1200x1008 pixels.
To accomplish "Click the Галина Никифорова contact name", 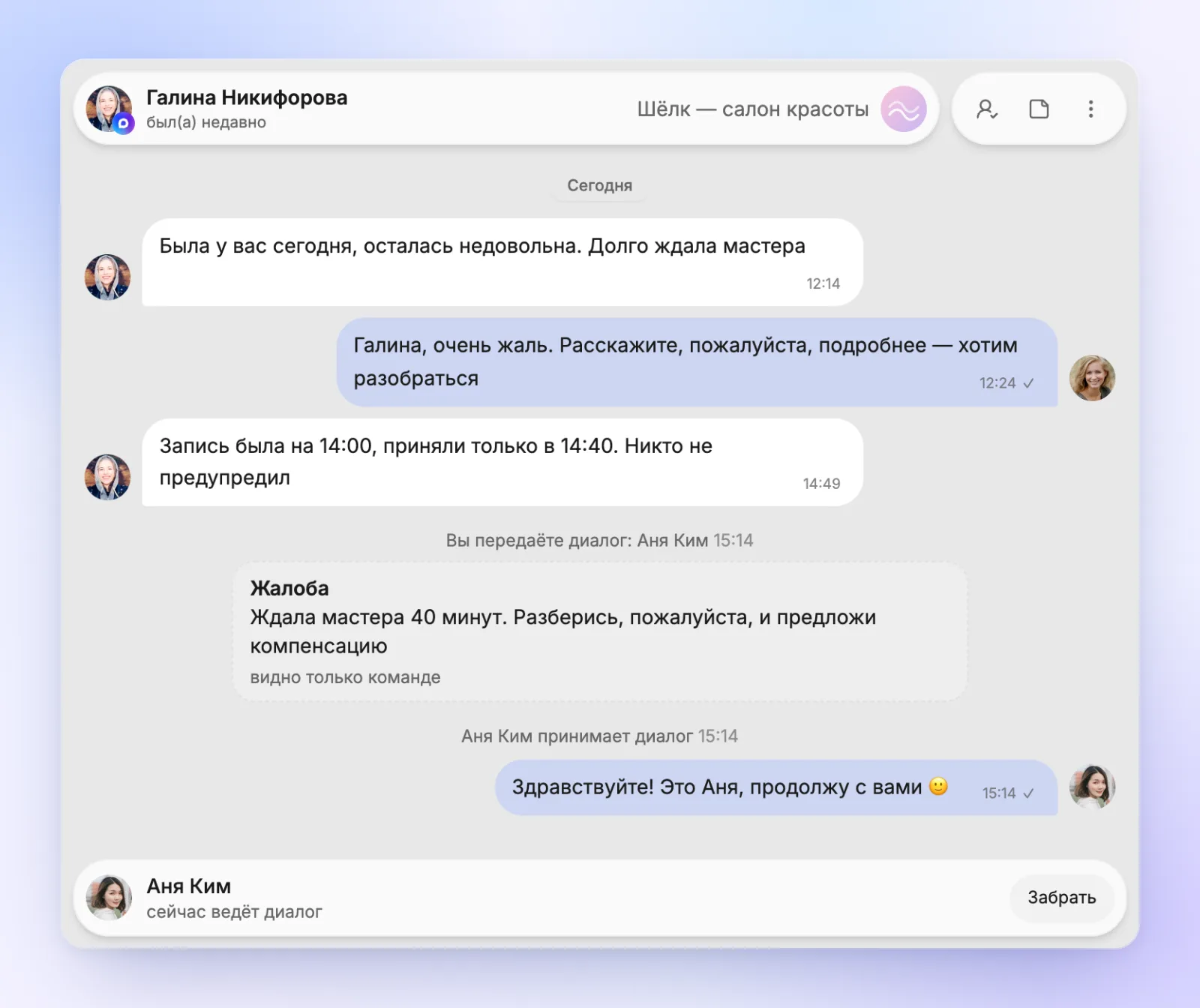I will (247, 97).
